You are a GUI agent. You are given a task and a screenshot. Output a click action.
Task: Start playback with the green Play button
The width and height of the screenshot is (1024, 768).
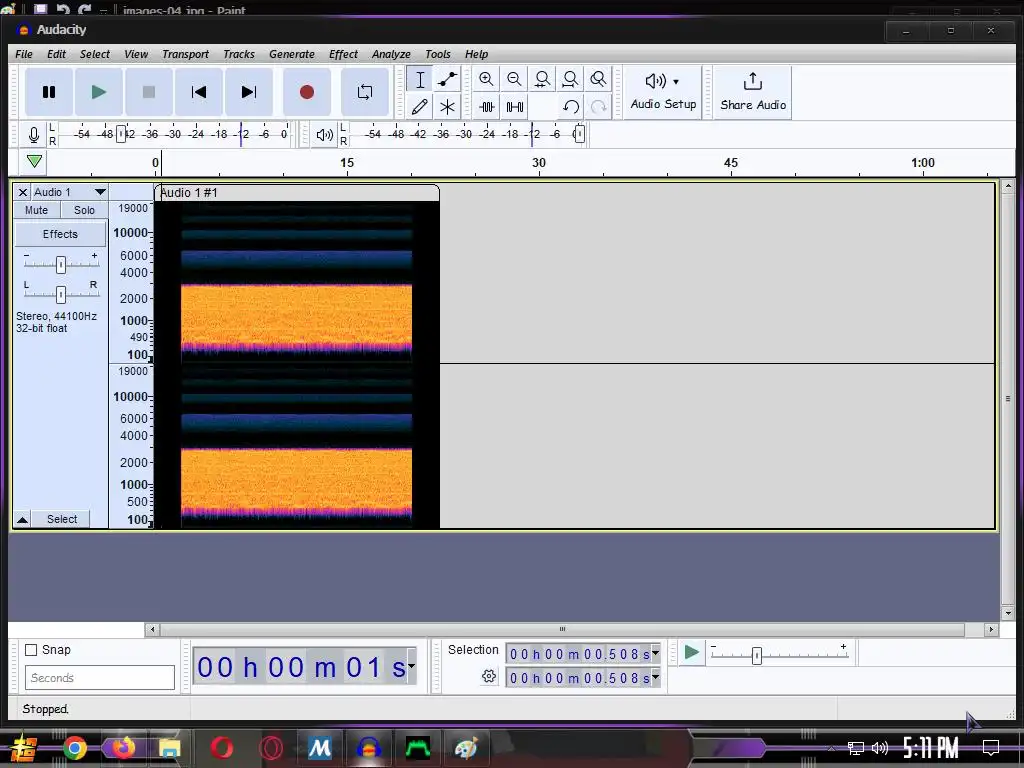point(99,92)
